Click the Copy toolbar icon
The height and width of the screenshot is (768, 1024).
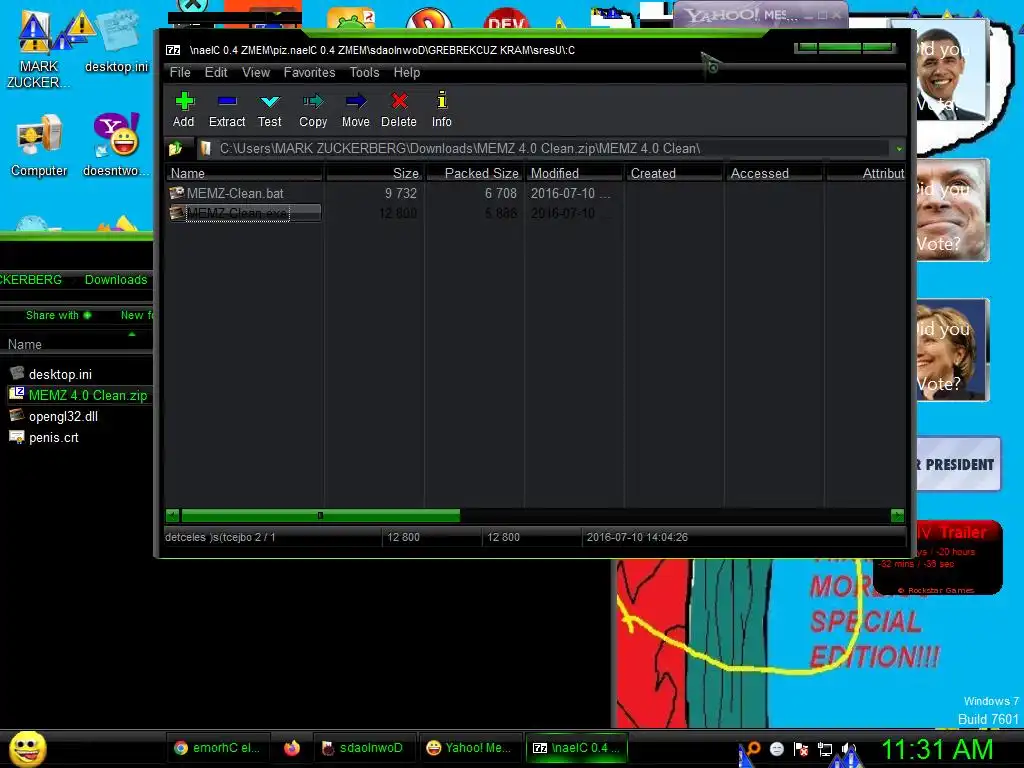coord(313,109)
